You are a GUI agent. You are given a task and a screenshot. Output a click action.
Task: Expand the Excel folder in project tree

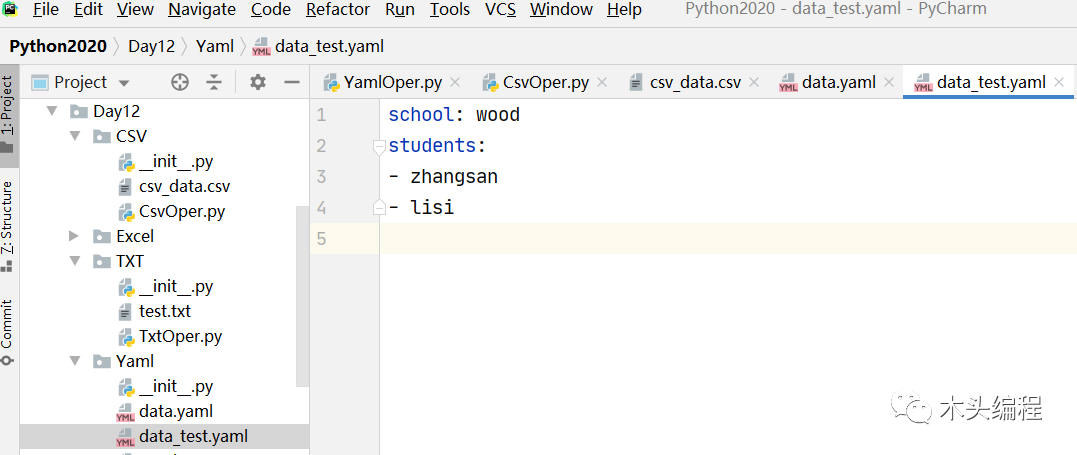[x=75, y=236]
